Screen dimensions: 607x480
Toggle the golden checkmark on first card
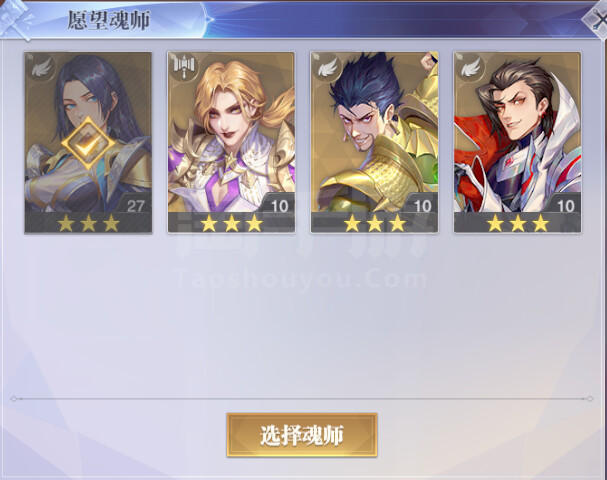point(89,143)
